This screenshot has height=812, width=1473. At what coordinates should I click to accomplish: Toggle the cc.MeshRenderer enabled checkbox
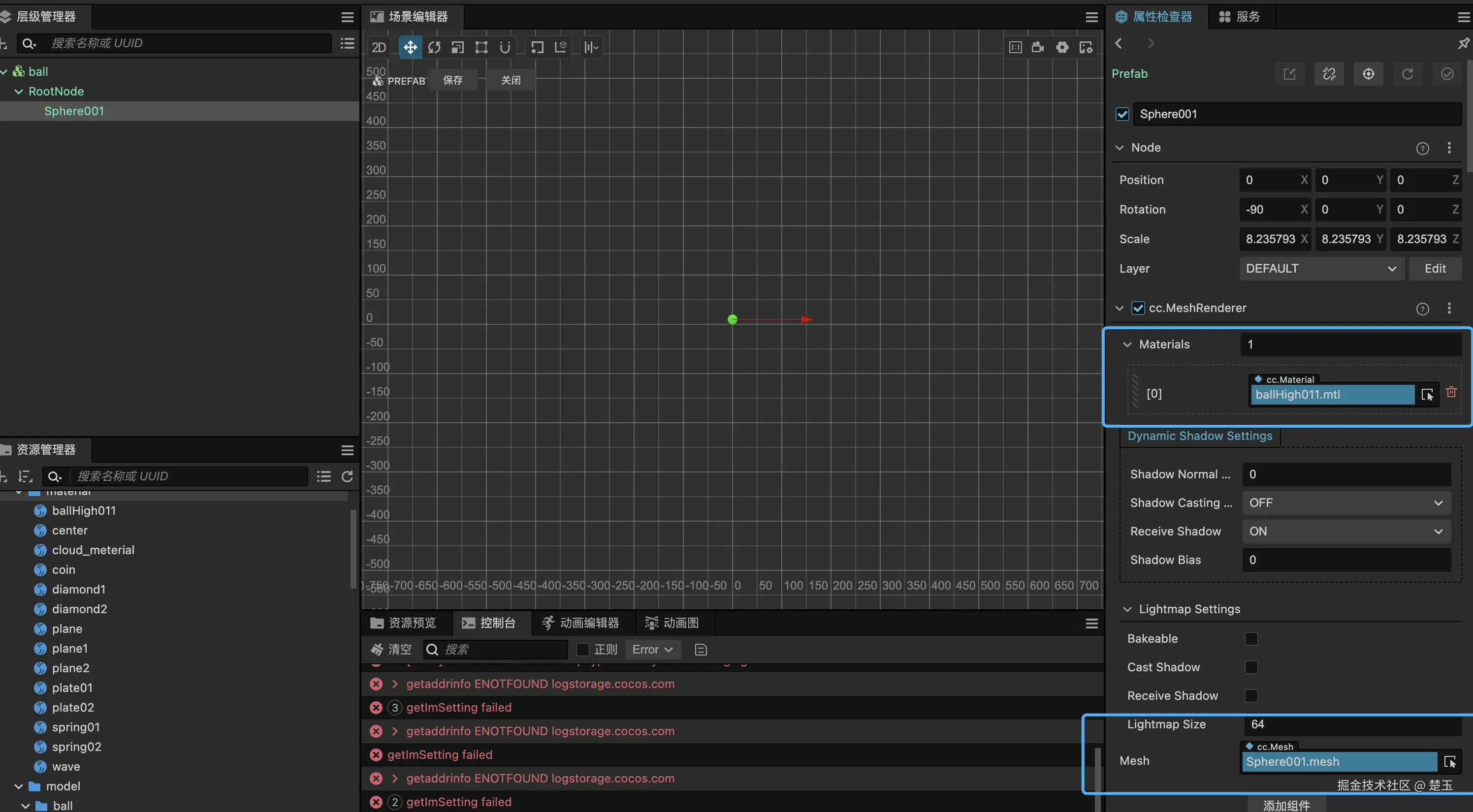(1138, 308)
